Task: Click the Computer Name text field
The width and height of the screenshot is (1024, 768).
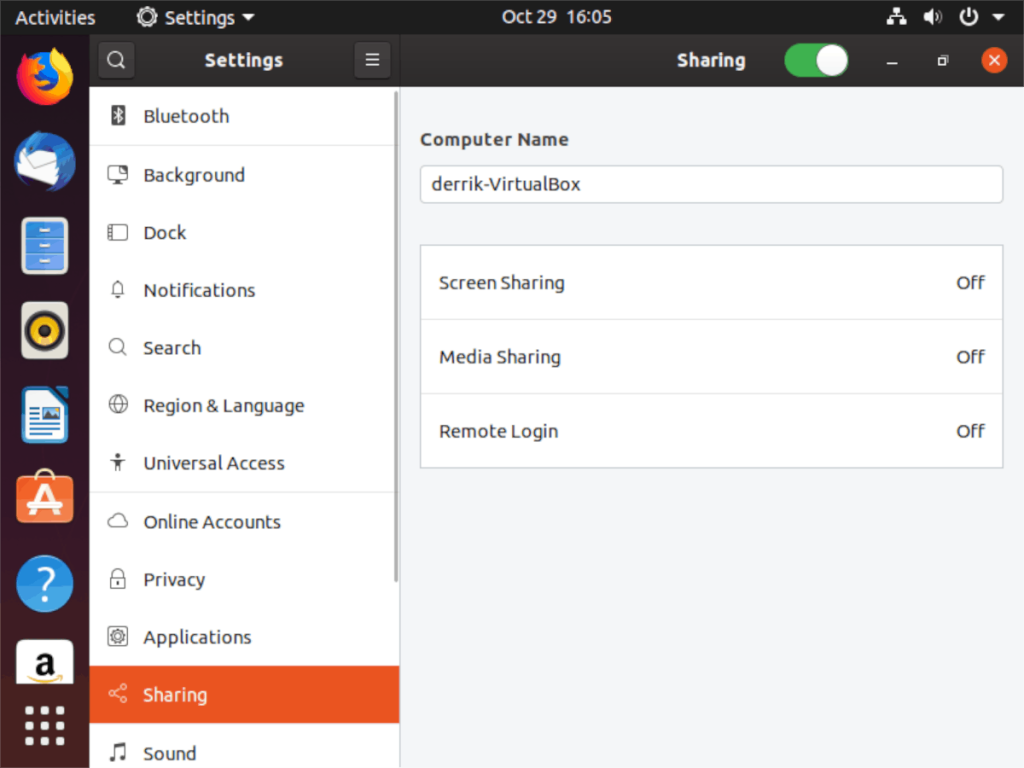Action: click(711, 184)
